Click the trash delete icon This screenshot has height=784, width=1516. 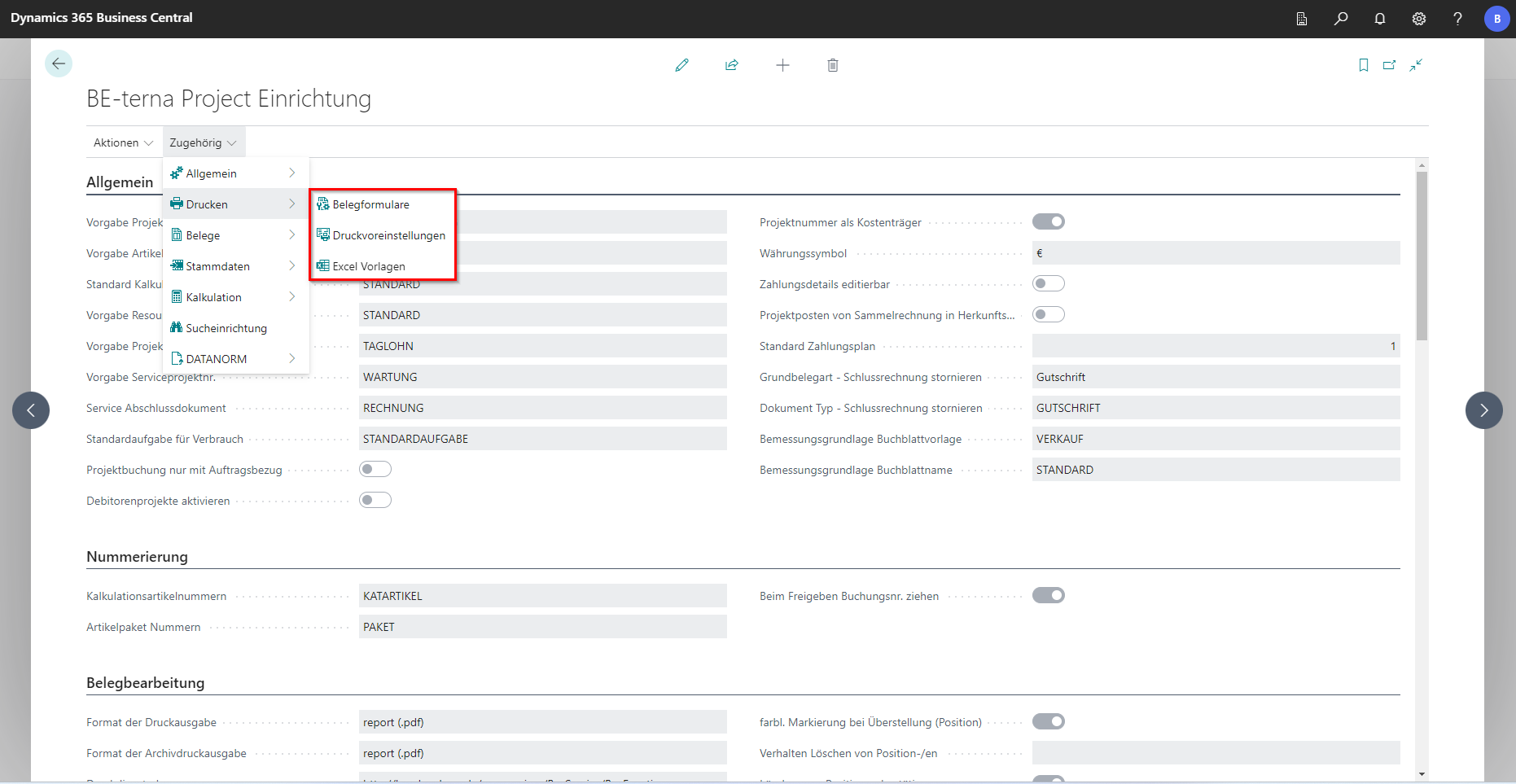click(832, 65)
